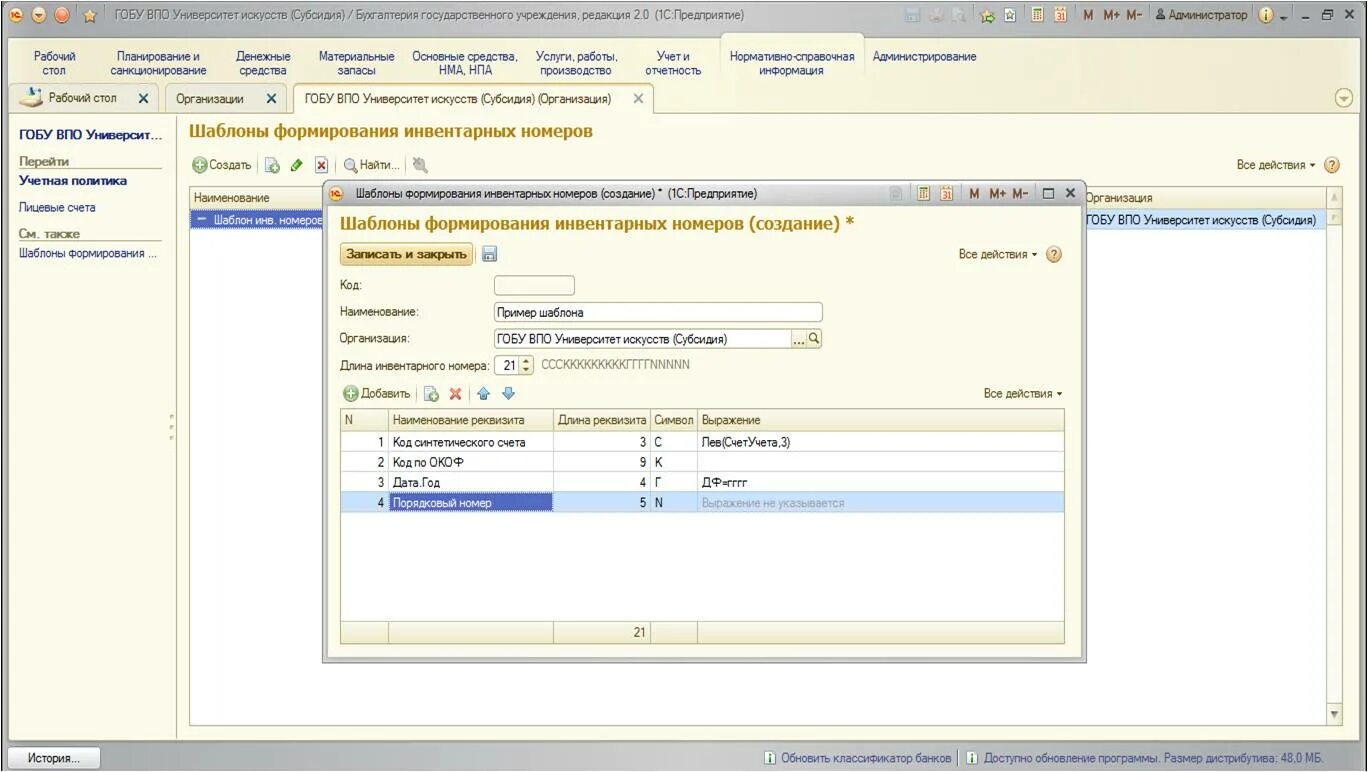Image resolution: width=1368 pixels, height=772 pixels.
Task: Go back with main title bar arrow
Action: [x=16, y=15]
